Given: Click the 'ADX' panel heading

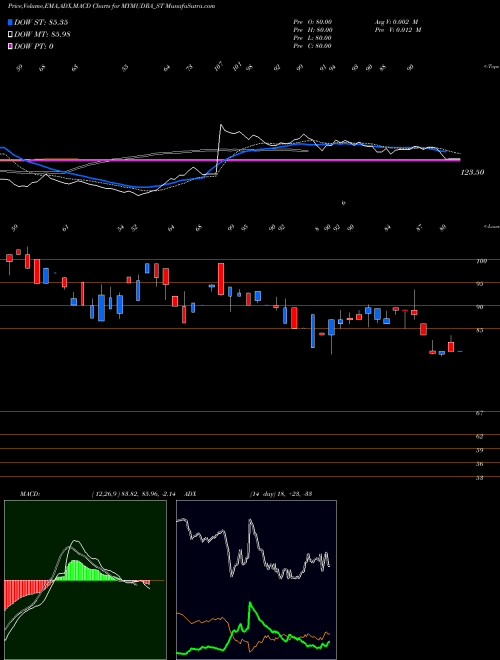Looking at the screenshot, I should tap(190, 494).
